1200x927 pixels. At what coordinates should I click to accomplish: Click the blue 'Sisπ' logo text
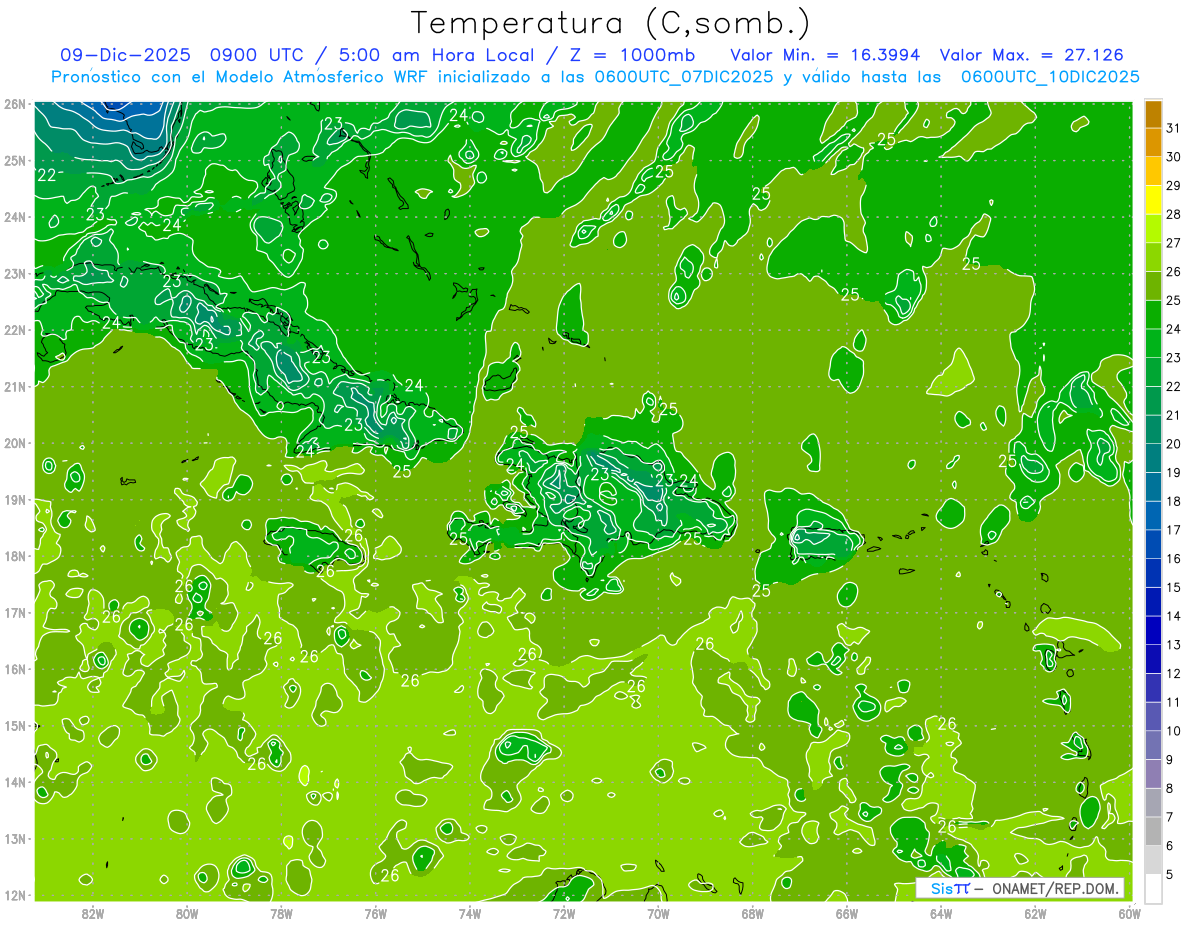tap(950, 889)
